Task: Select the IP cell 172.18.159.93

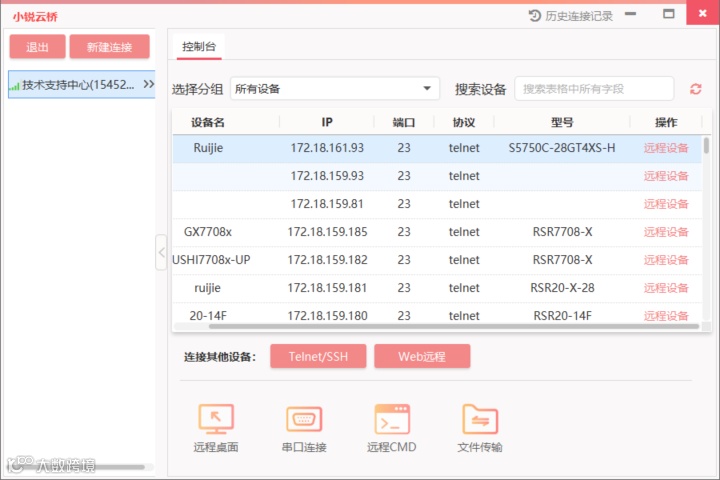Action: click(x=327, y=176)
